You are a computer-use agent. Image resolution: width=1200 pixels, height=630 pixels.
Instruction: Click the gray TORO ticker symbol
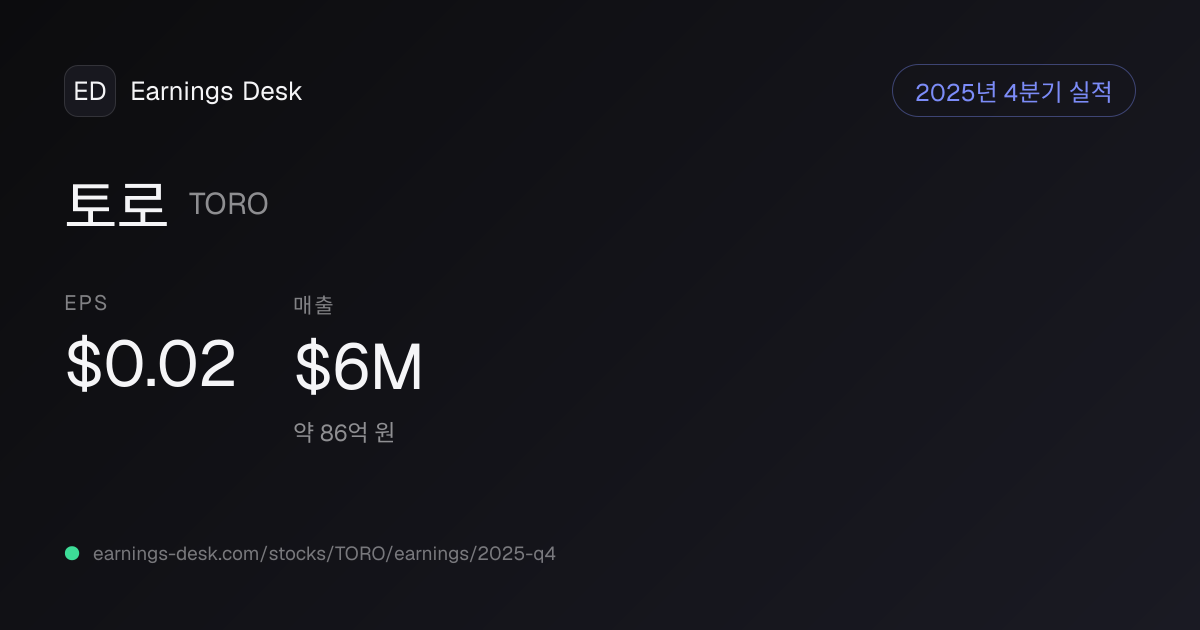click(228, 205)
